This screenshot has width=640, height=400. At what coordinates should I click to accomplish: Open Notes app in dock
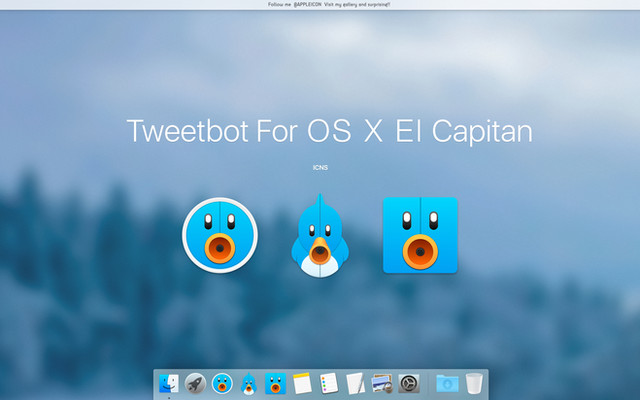click(302, 383)
